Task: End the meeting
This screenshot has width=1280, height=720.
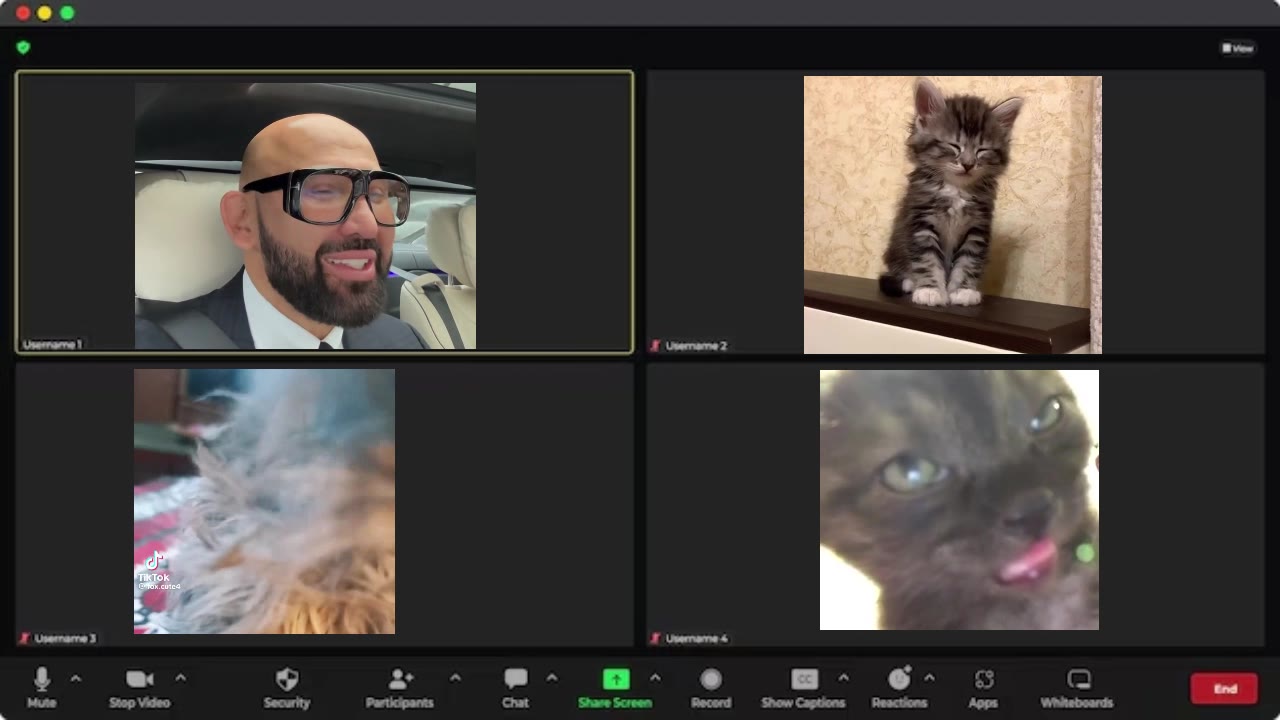Action: 1225,689
